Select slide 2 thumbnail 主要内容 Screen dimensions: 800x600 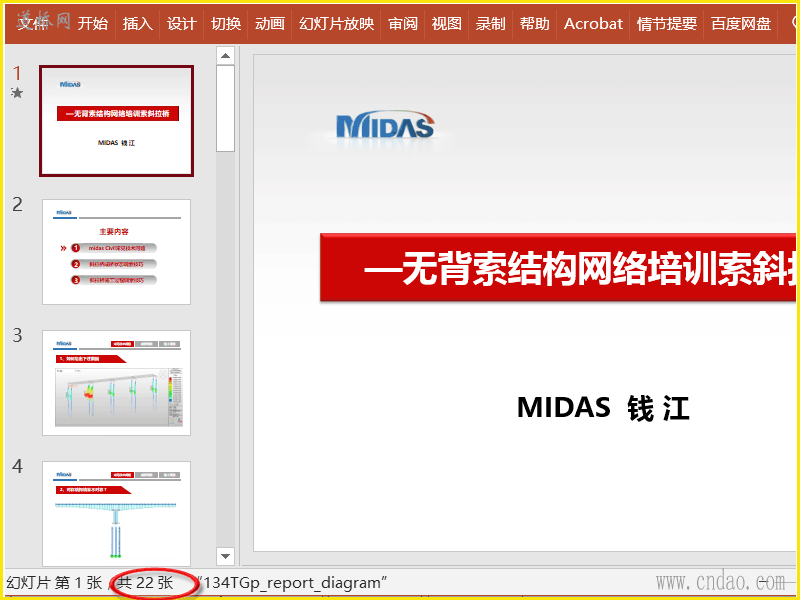click(x=117, y=252)
